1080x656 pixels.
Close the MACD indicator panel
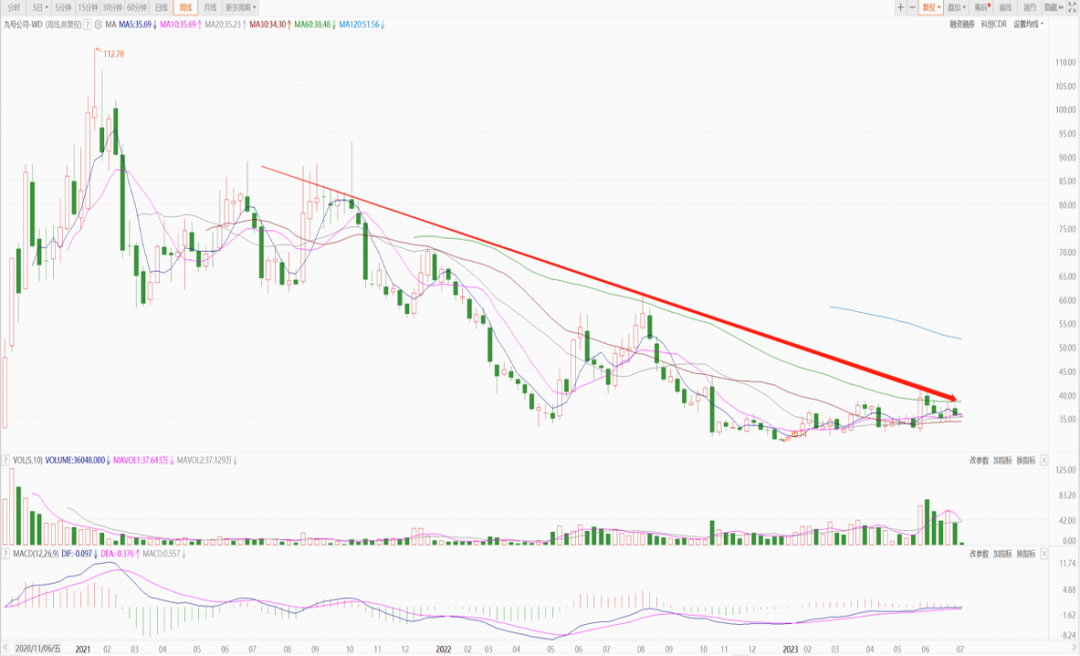(x=1044, y=554)
